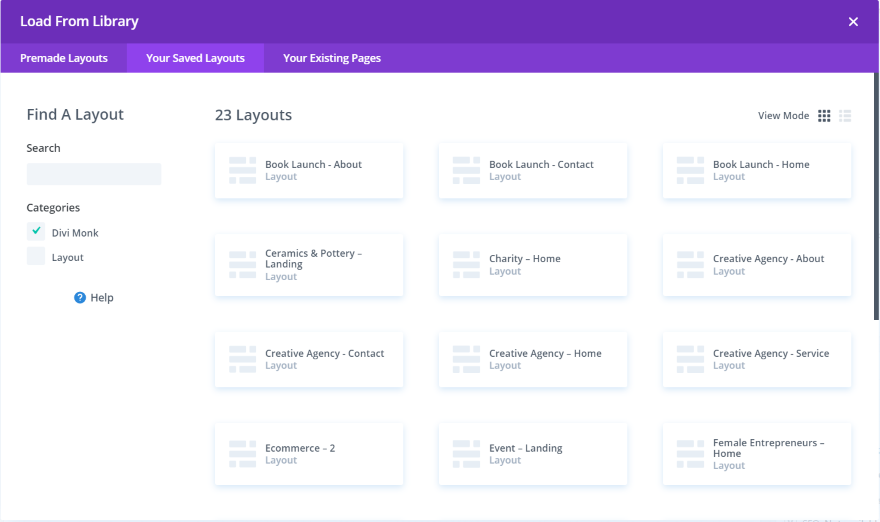Click Creative Agency - Service layout icon

click(x=690, y=359)
